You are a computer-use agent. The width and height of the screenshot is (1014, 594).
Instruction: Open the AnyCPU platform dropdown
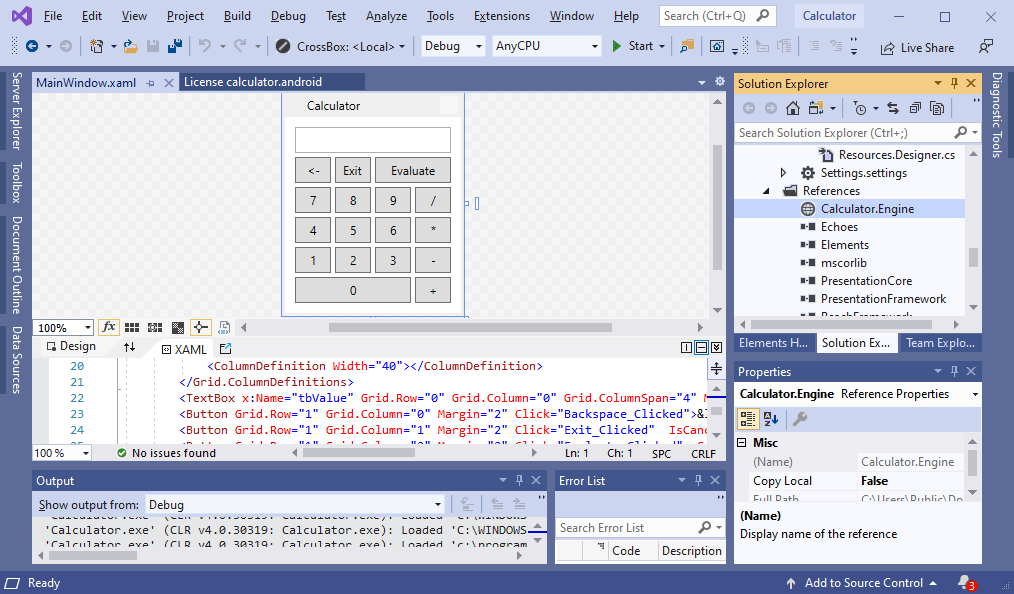(594, 46)
